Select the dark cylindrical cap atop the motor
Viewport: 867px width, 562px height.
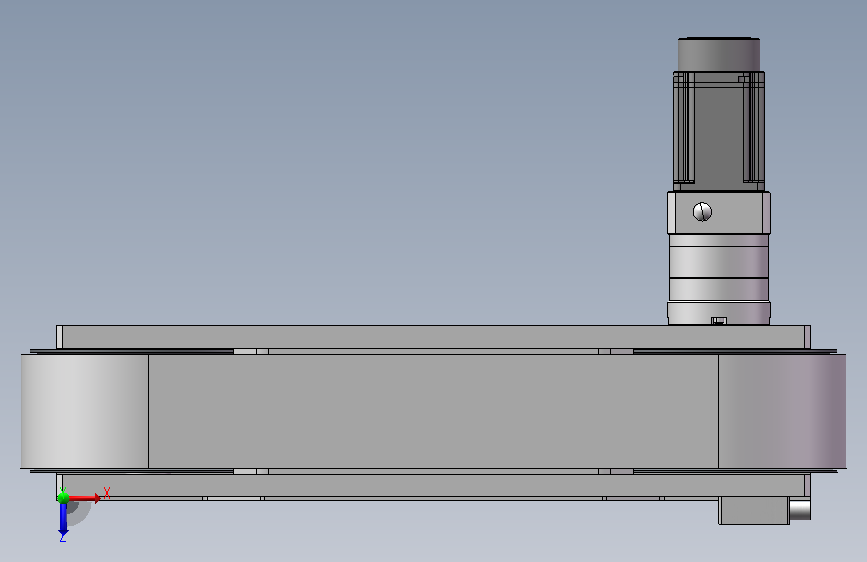(x=719, y=54)
